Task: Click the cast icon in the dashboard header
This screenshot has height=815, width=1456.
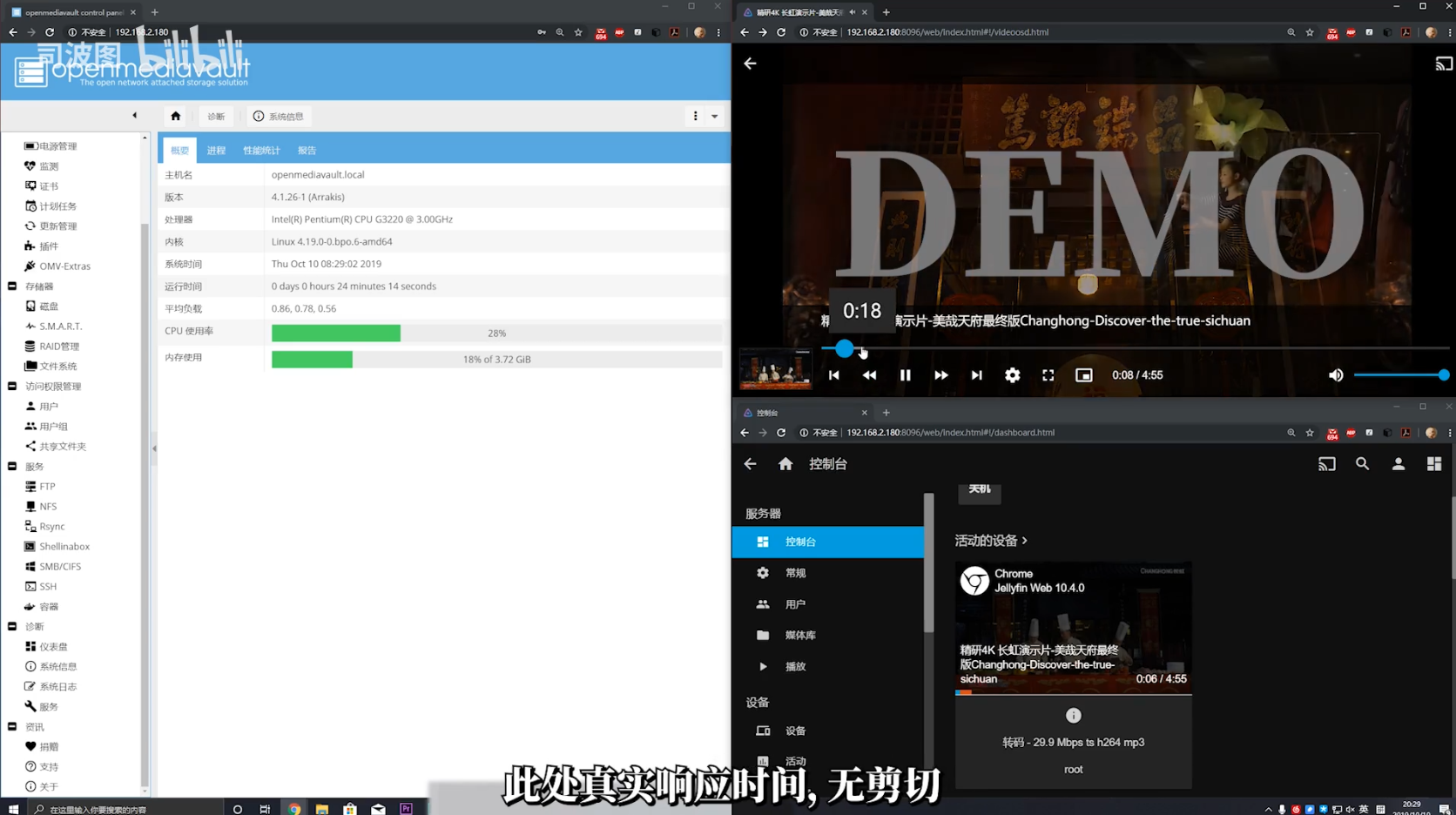Action: pyautogui.click(x=1327, y=464)
